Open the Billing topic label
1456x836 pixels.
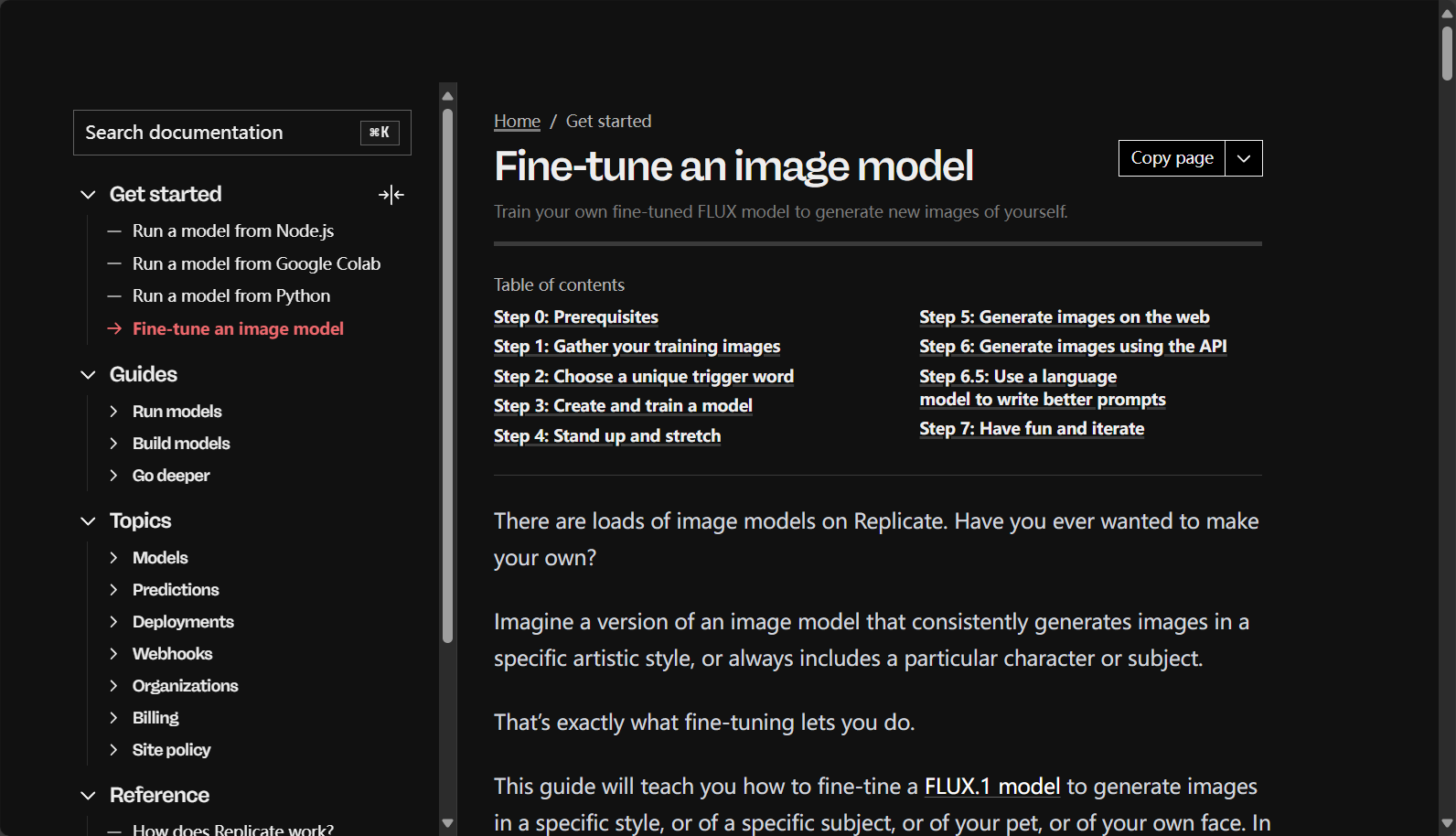pos(155,718)
